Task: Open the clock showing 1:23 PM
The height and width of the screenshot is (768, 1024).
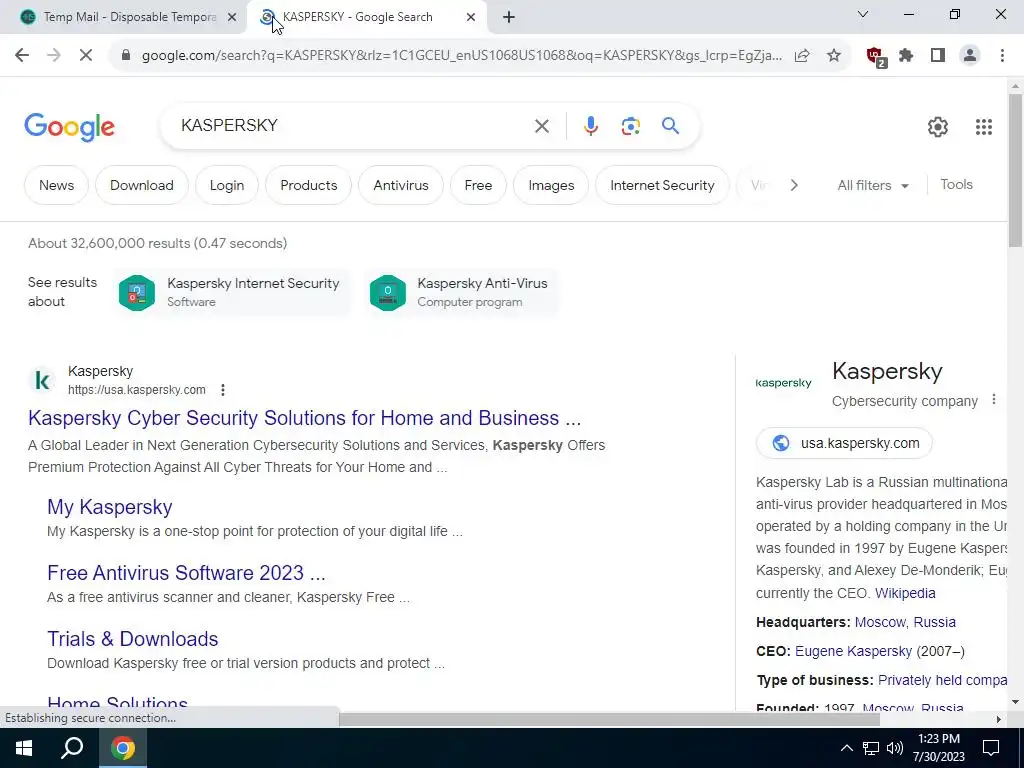Action: click(x=938, y=748)
